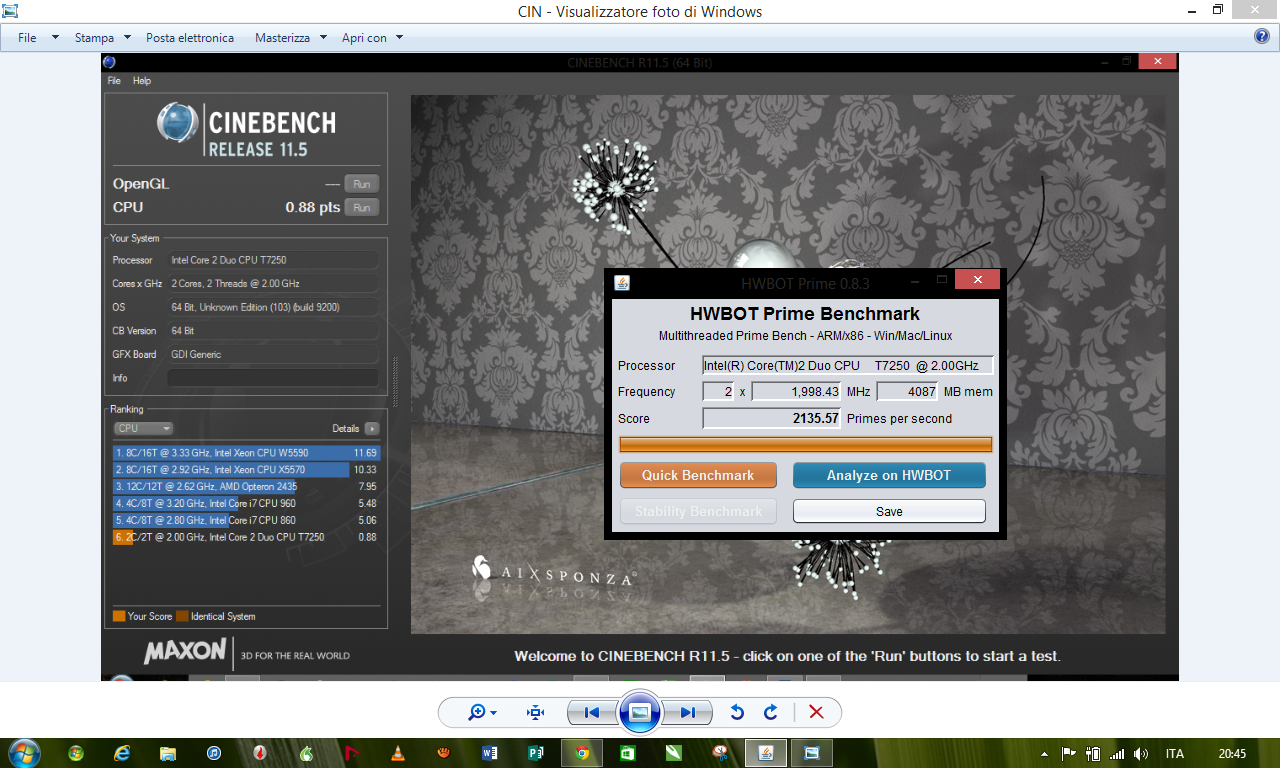
Task: Open the Action Center flag icon
Action: [1068, 754]
